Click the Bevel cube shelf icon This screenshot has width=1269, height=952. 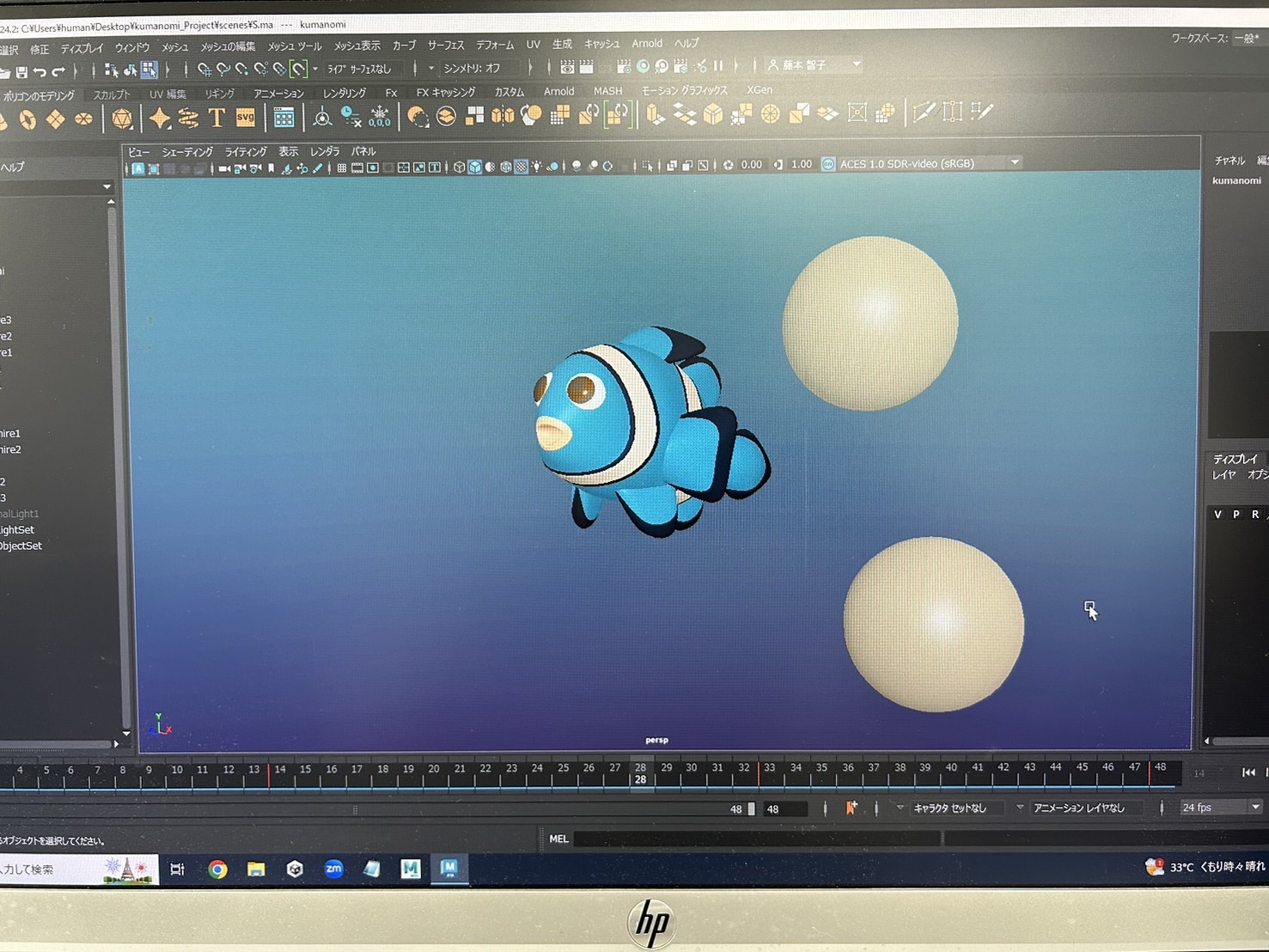coord(713,113)
